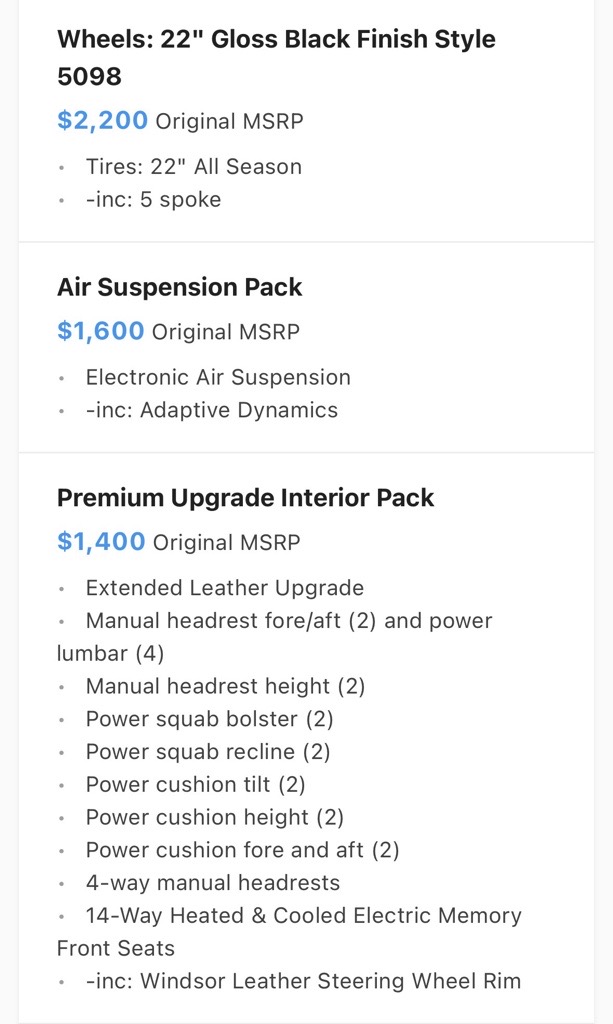Click the Windsor Leather Steering Wheel Rim line
The width and height of the screenshot is (613, 1024).
[x=304, y=981]
